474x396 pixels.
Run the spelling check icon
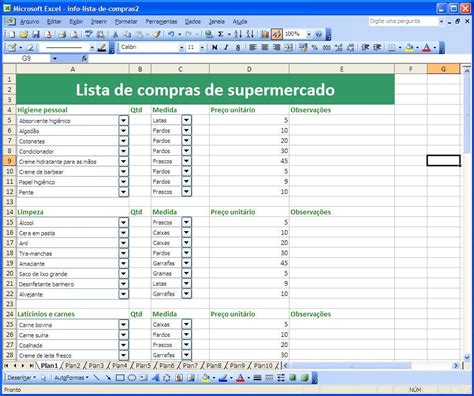[88, 34]
